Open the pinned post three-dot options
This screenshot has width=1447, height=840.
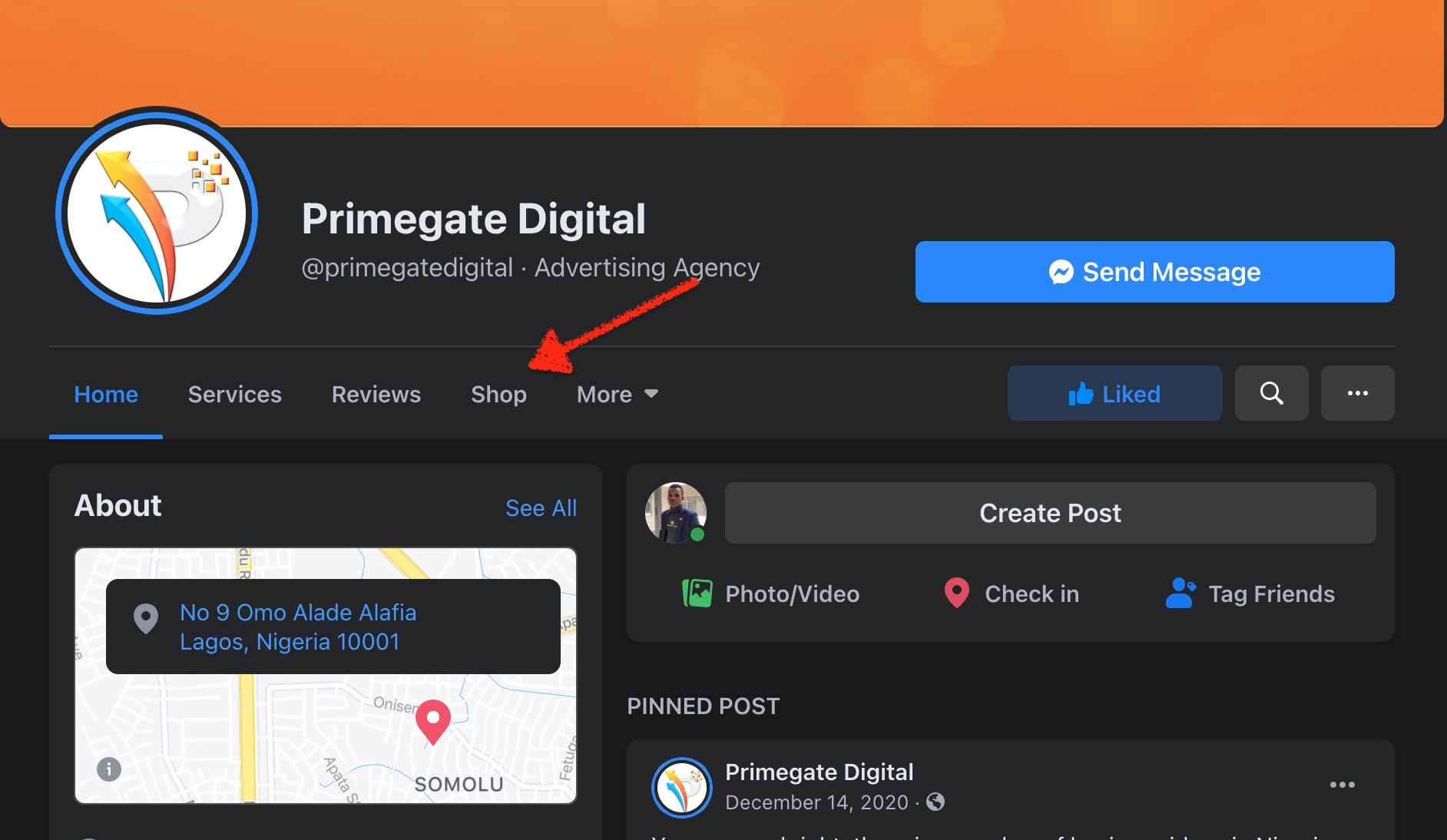(x=1342, y=785)
